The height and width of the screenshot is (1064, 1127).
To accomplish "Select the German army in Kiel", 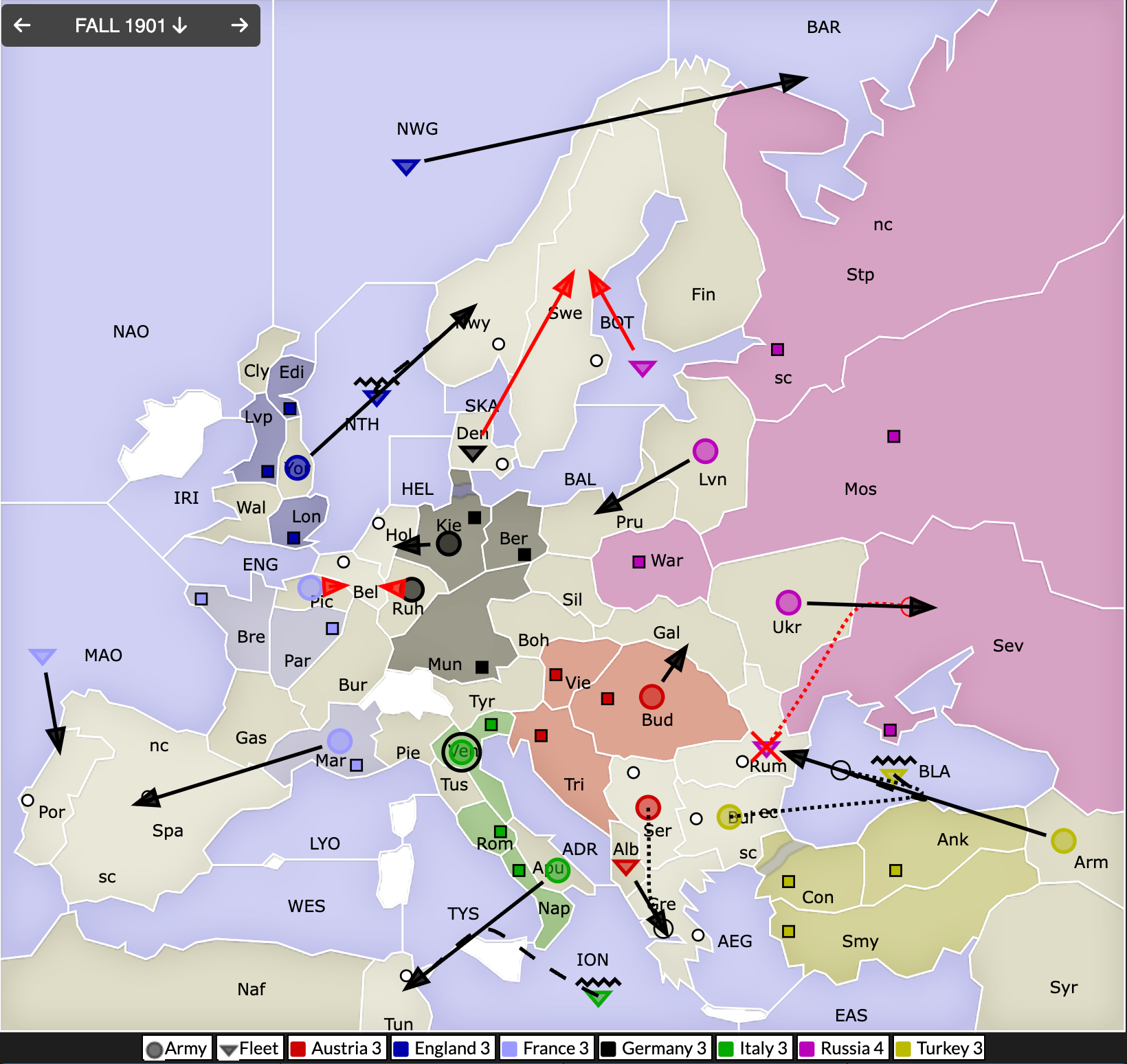I will 449,544.
